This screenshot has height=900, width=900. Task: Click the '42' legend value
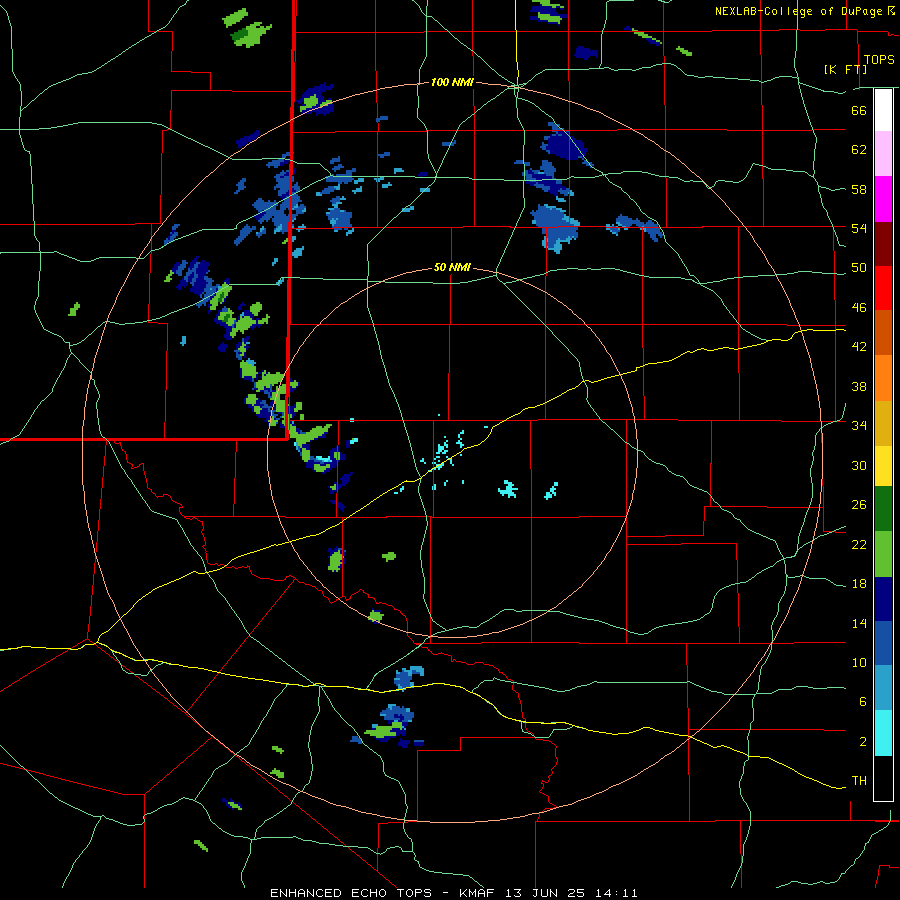[x=859, y=347]
